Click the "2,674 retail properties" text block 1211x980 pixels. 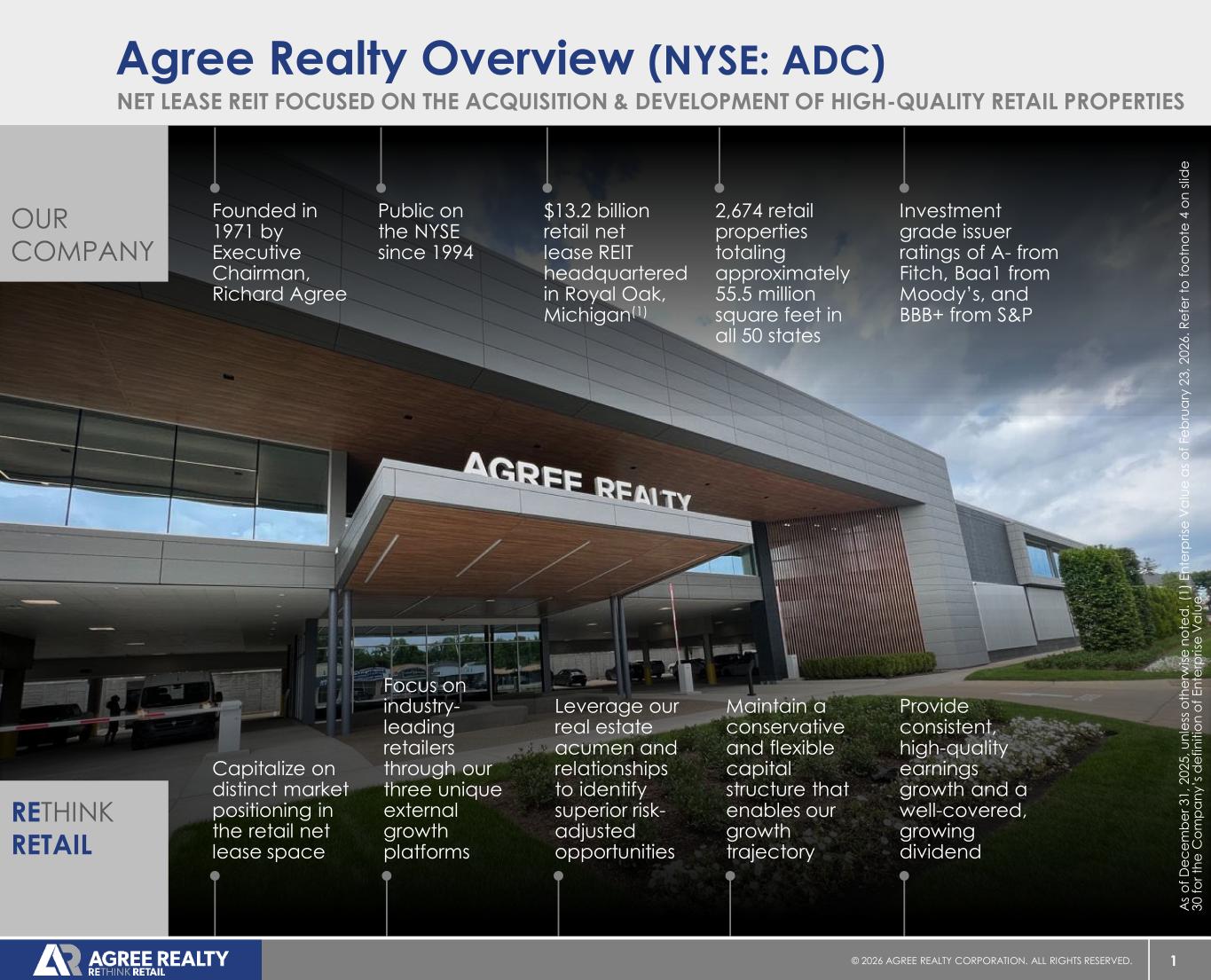(782, 273)
